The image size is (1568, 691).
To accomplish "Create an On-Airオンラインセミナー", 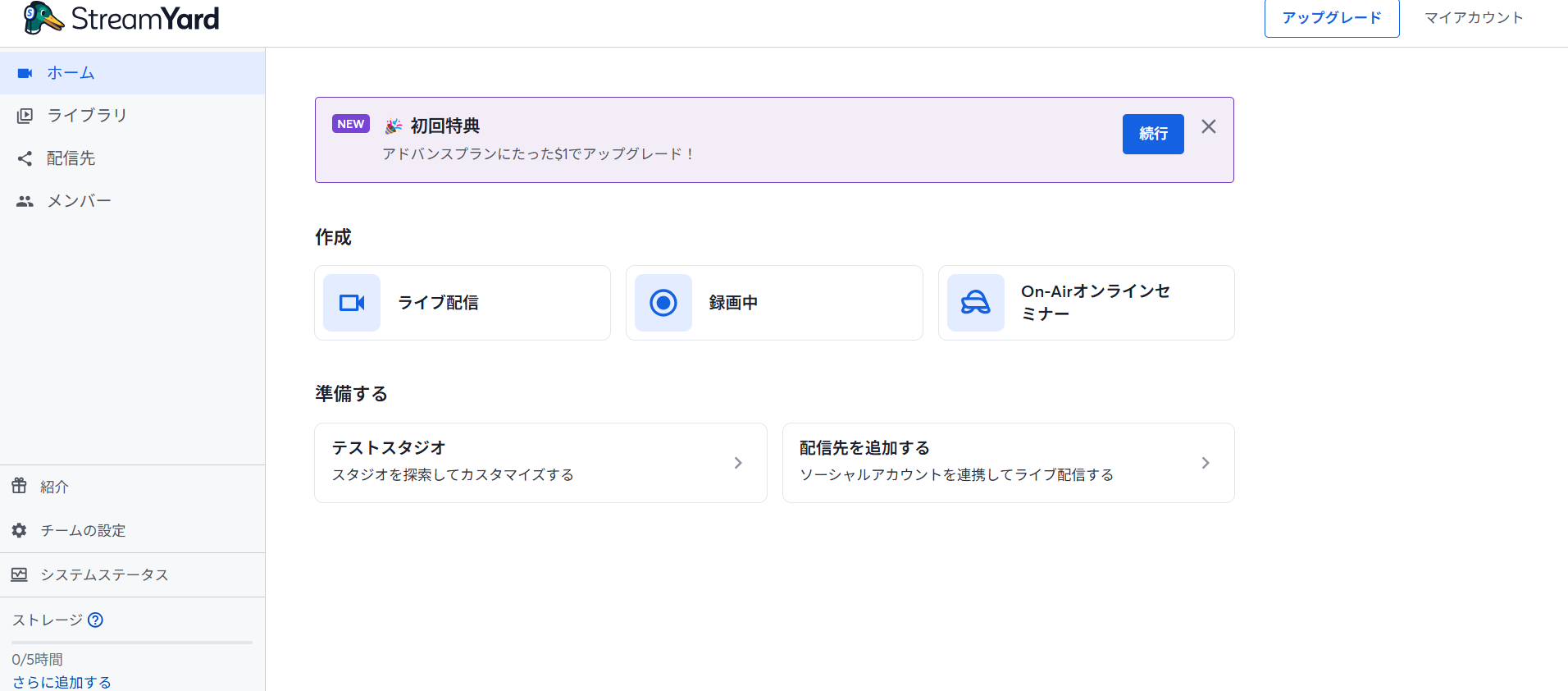I will (x=1087, y=303).
